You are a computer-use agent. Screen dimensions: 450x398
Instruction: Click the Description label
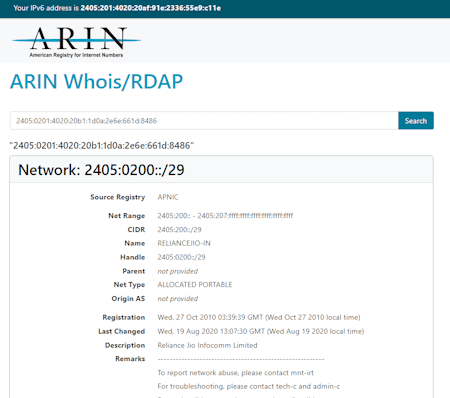click(125, 345)
